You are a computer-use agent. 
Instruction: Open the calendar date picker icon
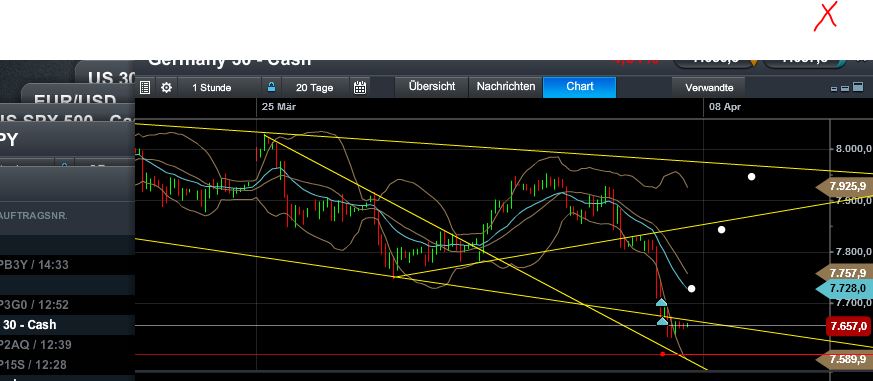point(360,87)
